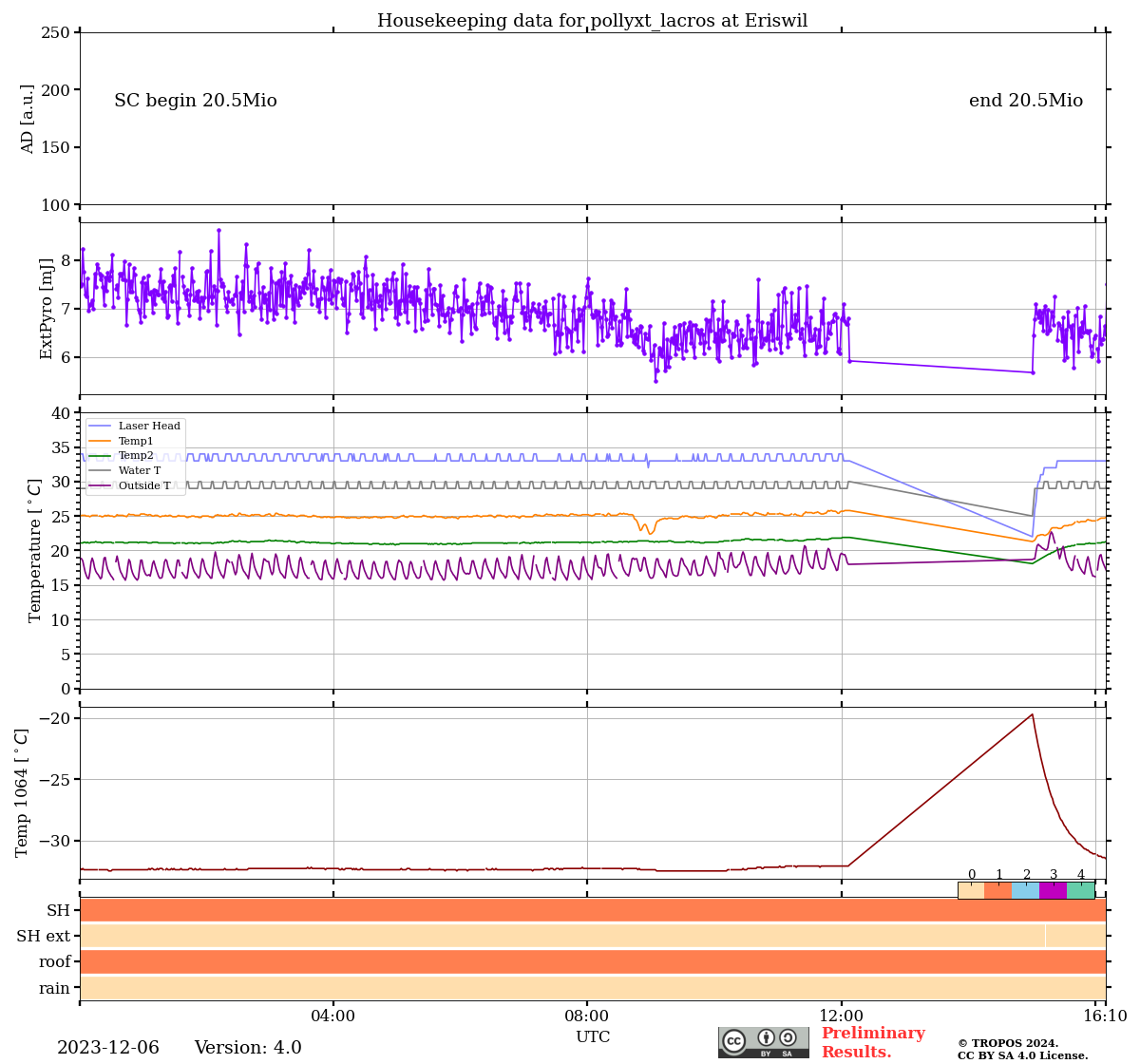This screenshot has width=1140, height=1064.
Task: Click the SH status row label
Action: [x=59, y=910]
